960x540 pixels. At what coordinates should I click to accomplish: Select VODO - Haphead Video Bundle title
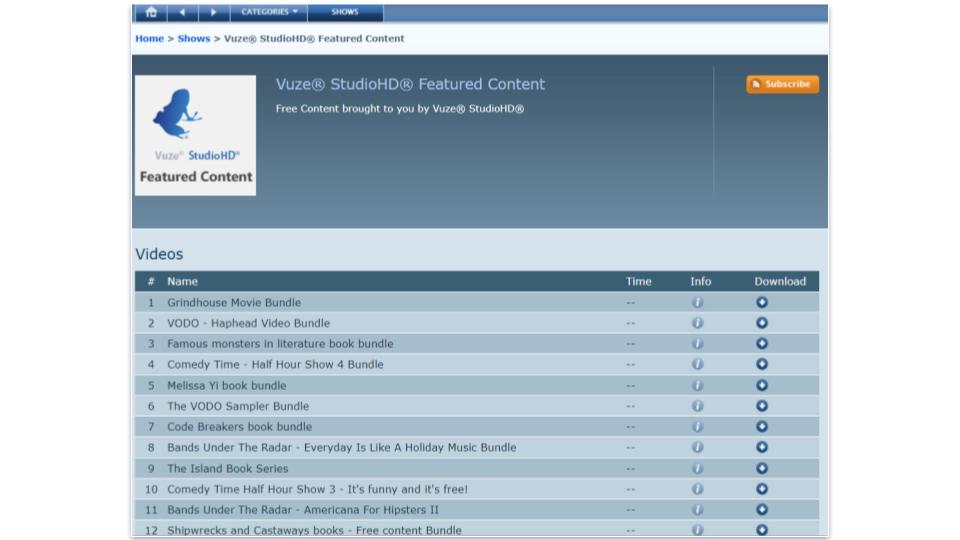pos(249,323)
